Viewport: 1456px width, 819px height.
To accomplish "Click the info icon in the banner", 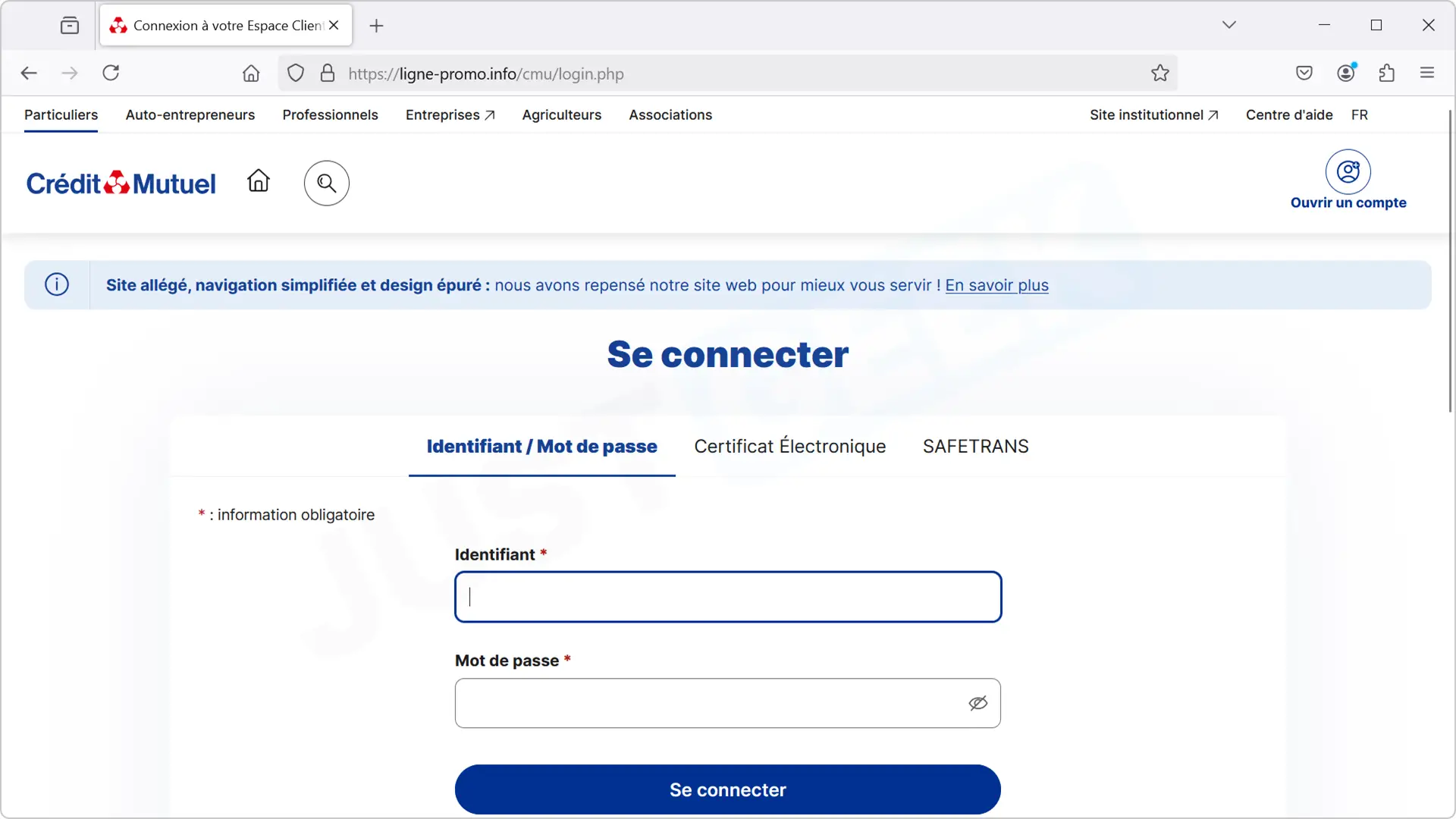I will [x=57, y=284].
